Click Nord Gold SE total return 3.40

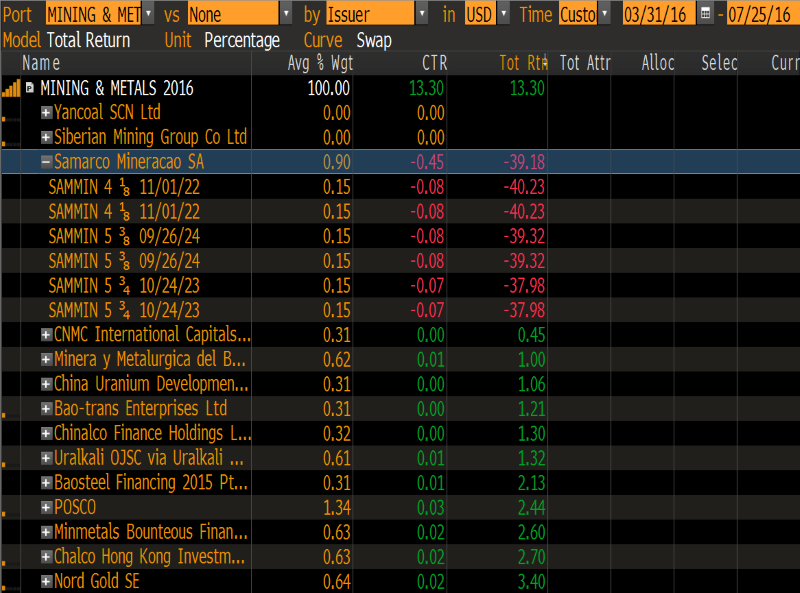click(x=532, y=582)
